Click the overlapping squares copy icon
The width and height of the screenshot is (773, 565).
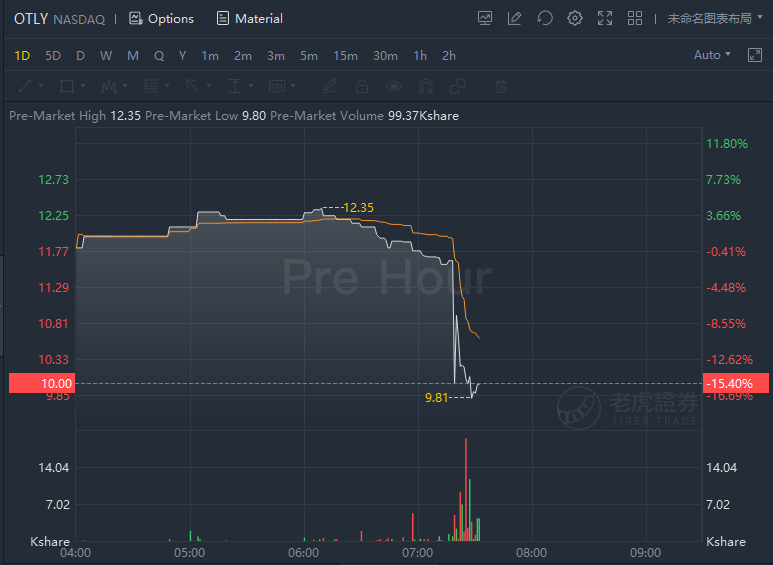click(457, 86)
